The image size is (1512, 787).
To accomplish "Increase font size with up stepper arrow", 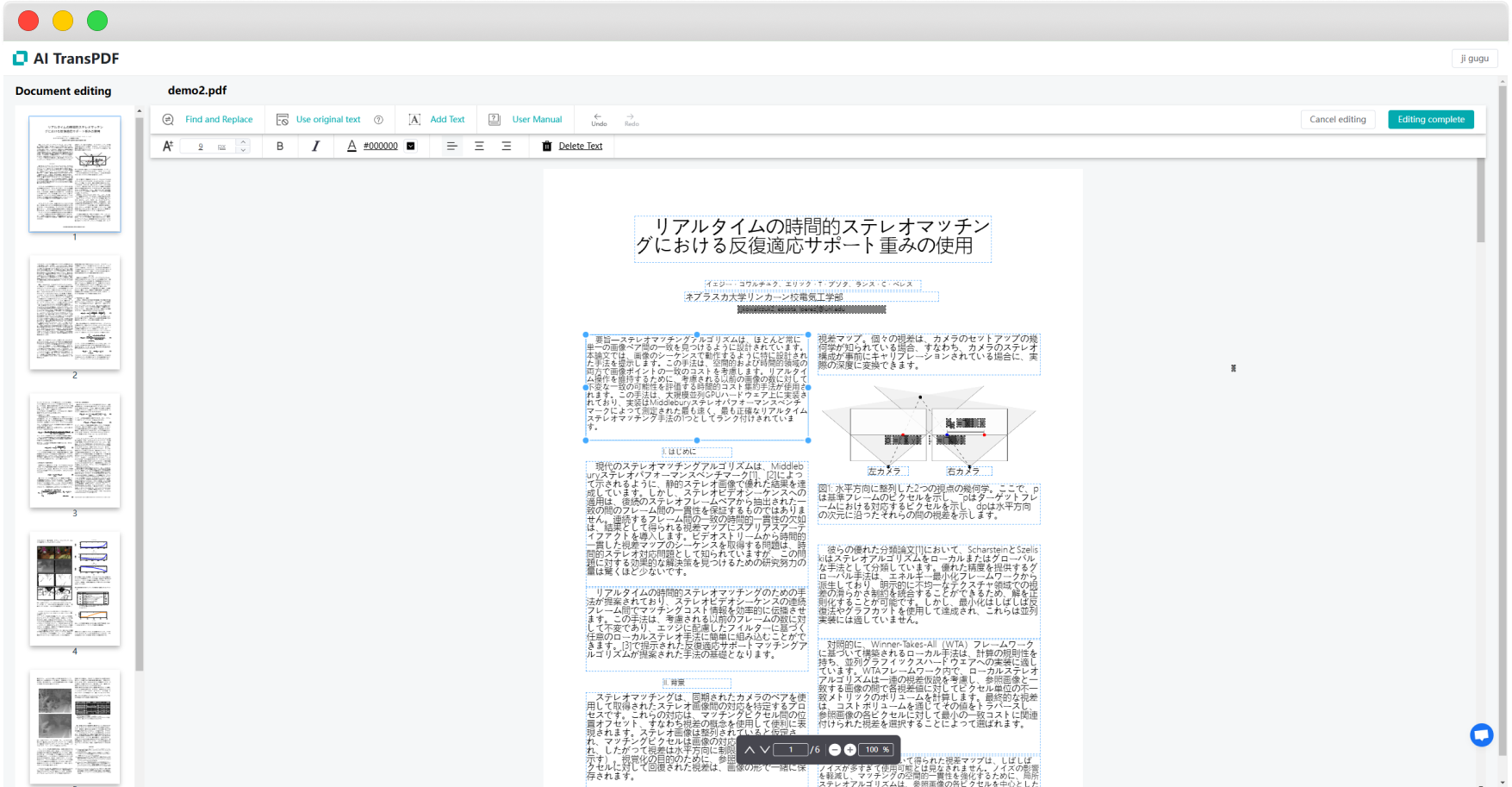I will tap(244, 142).
